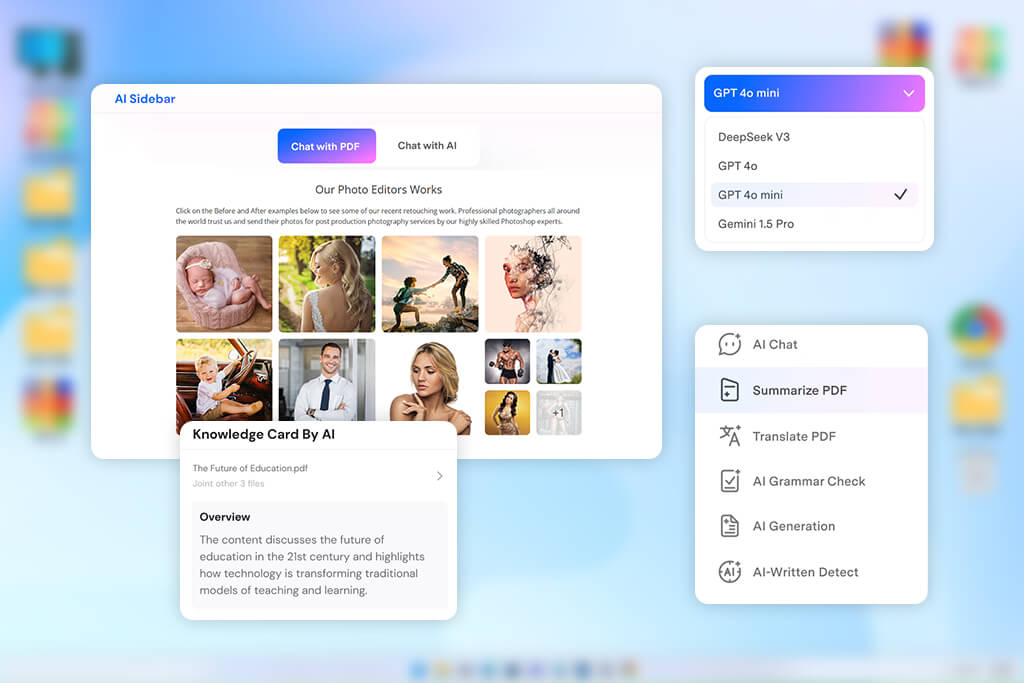The width and height of the screenshot is (1024, 683).
Task: Pick Gemini 1.5 Pro from the model list
Action: [814, 223]
